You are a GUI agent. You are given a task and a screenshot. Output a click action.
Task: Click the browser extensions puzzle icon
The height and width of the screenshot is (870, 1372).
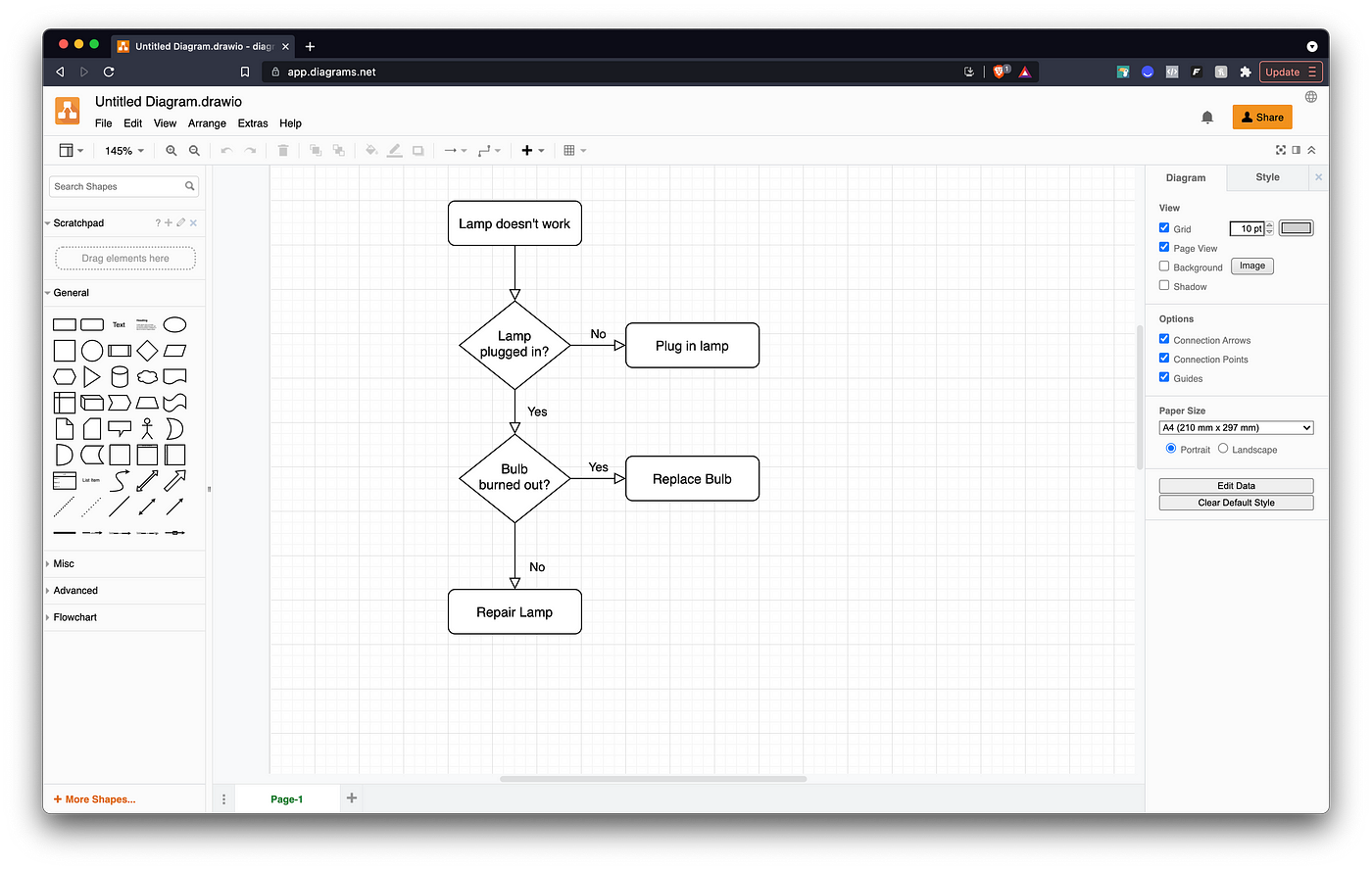click(1246, 72)
